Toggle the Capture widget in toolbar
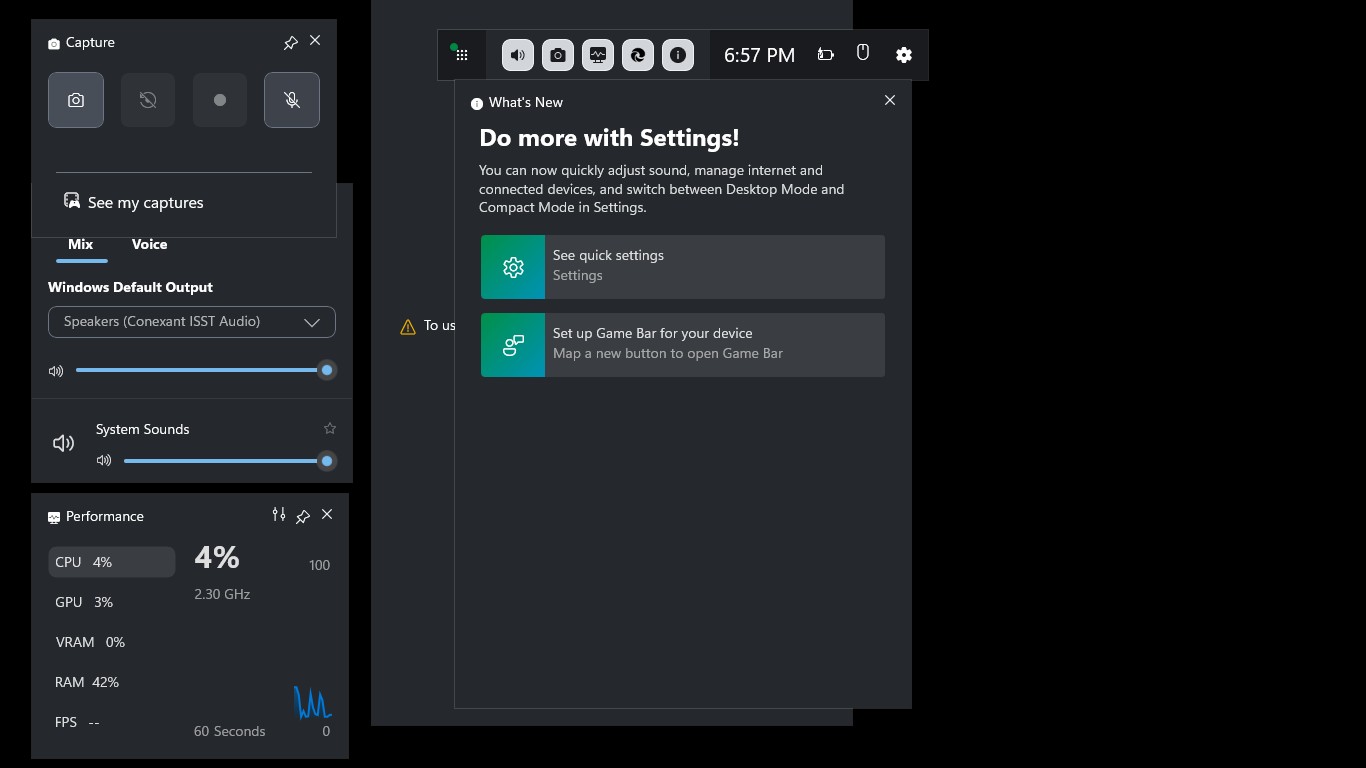1366x768 pixels. [558, 55]
